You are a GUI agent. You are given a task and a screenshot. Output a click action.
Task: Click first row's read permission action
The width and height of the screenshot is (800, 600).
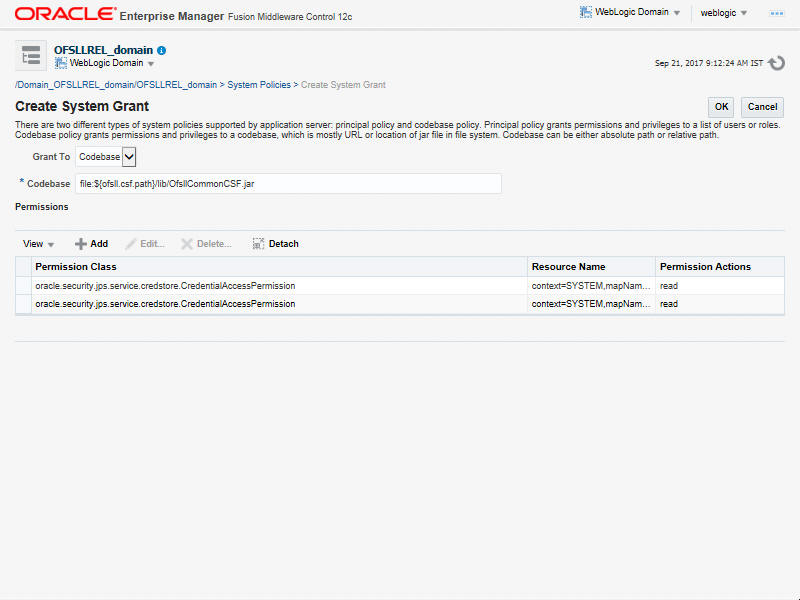point(668,286)
